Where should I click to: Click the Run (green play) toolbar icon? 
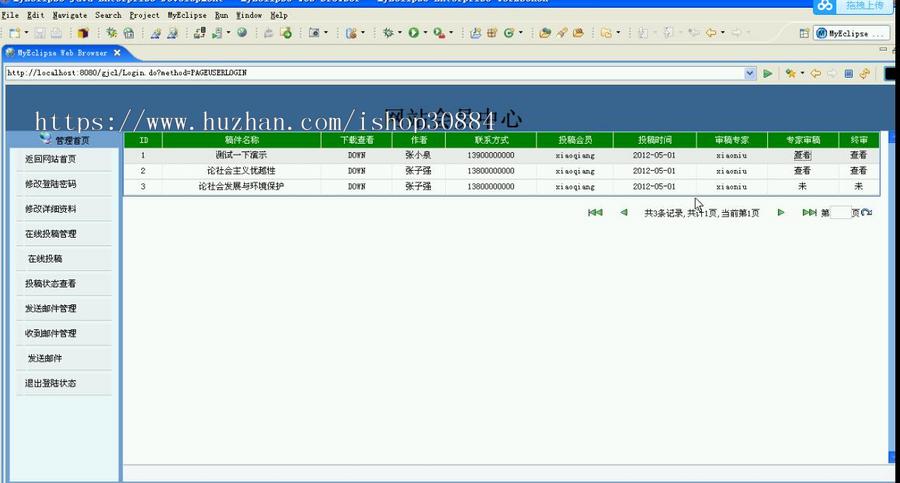[x=413, y=33]
